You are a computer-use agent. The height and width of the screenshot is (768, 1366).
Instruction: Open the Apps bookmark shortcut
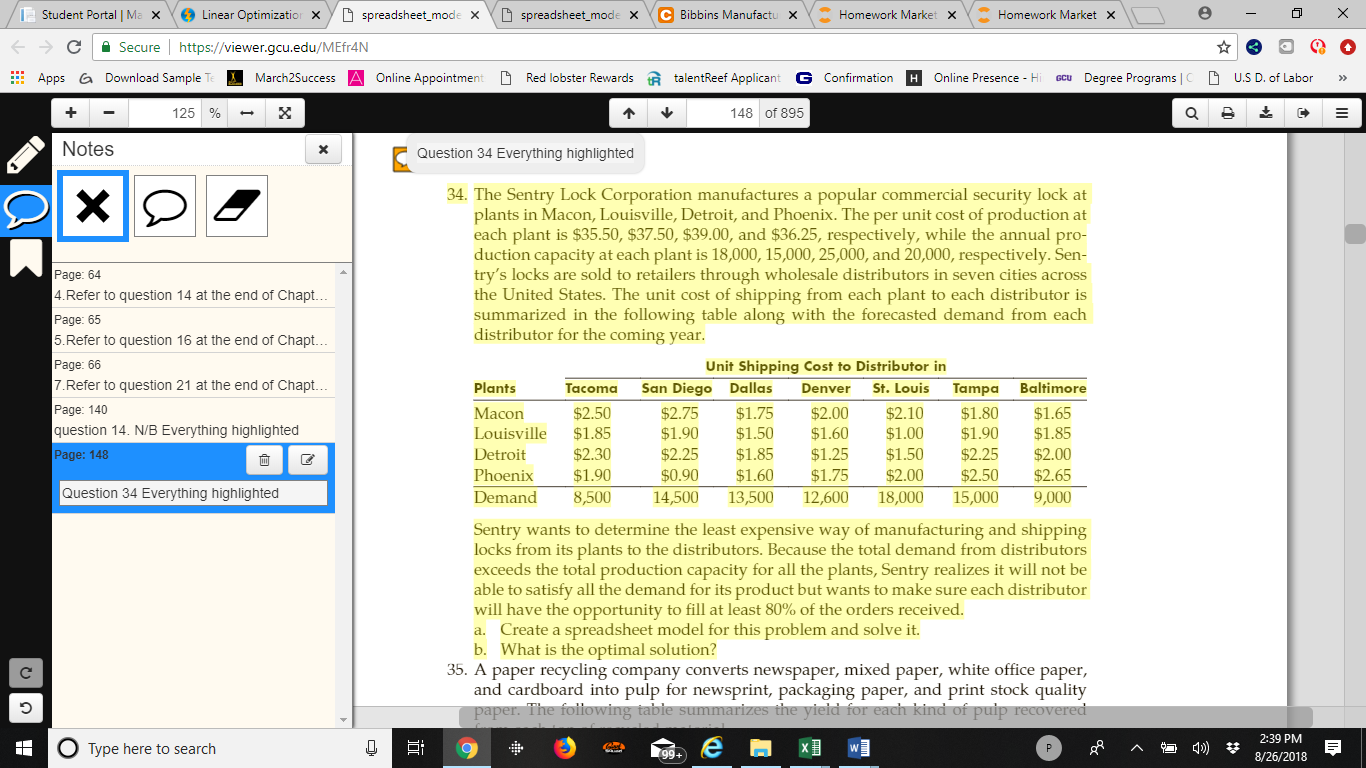pos(38,78)
